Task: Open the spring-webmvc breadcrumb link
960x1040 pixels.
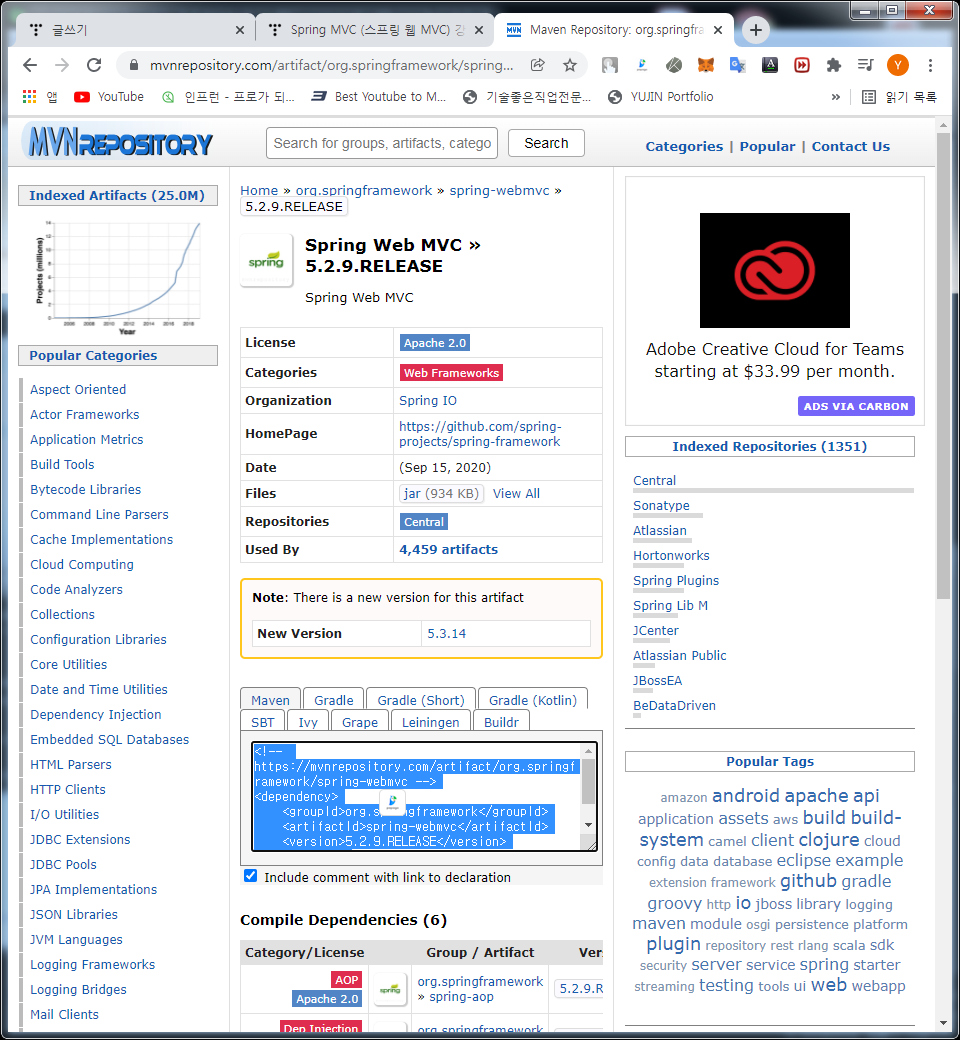Action: point(499,190)
